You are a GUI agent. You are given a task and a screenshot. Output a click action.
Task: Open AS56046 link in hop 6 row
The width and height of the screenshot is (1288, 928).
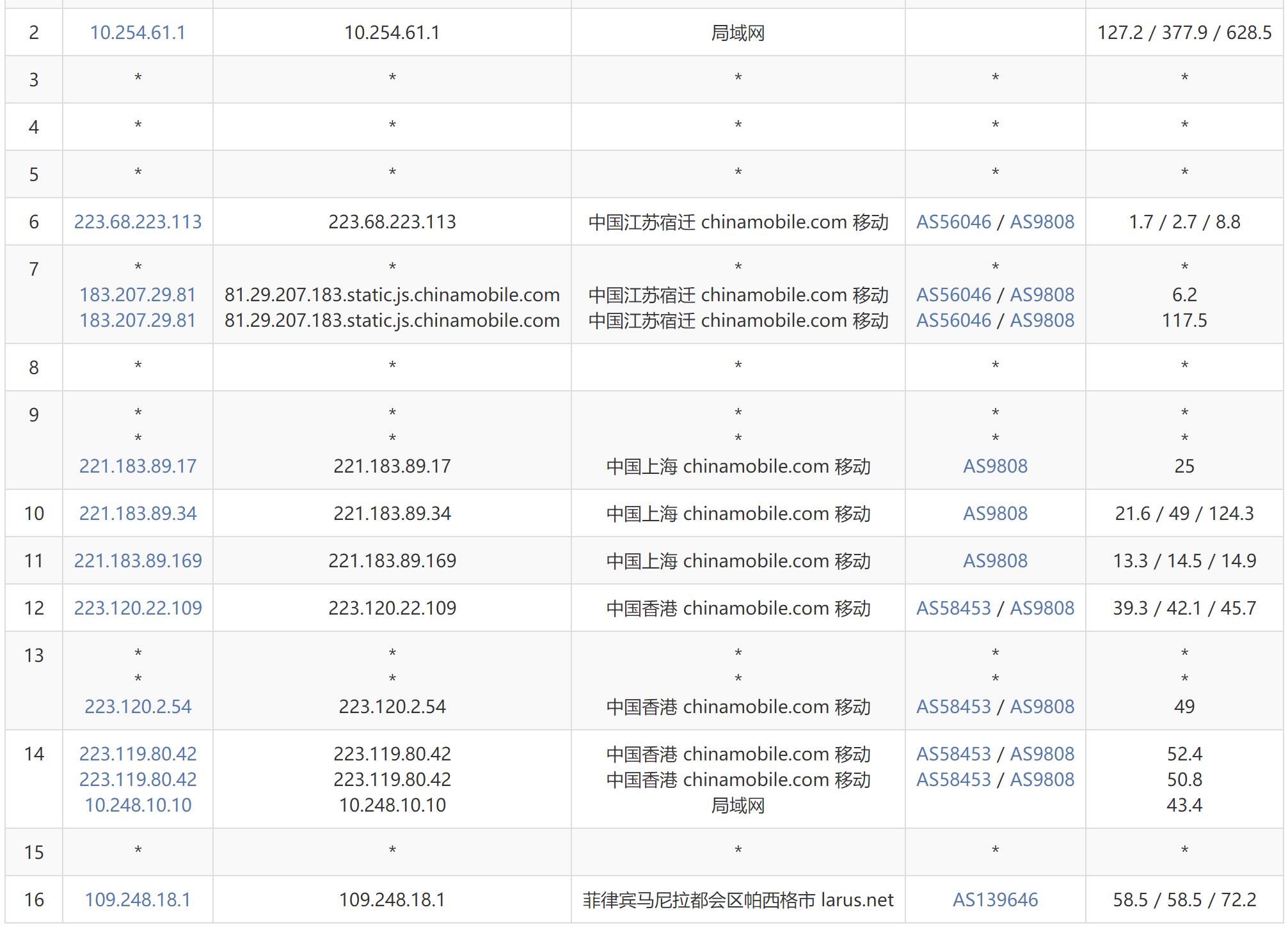pyautogui.click(x=953, y=222)
